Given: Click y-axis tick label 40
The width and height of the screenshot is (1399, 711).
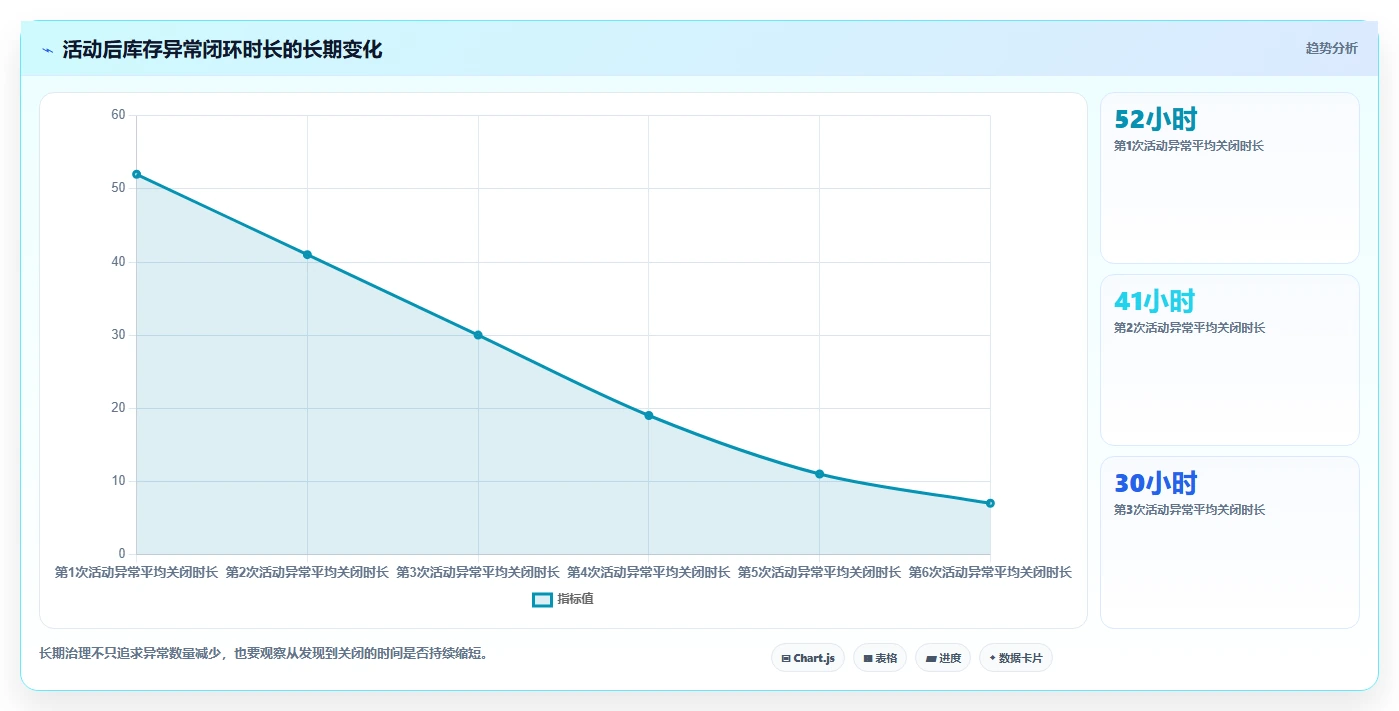Looking at the screenshot, I should (118, 262).
